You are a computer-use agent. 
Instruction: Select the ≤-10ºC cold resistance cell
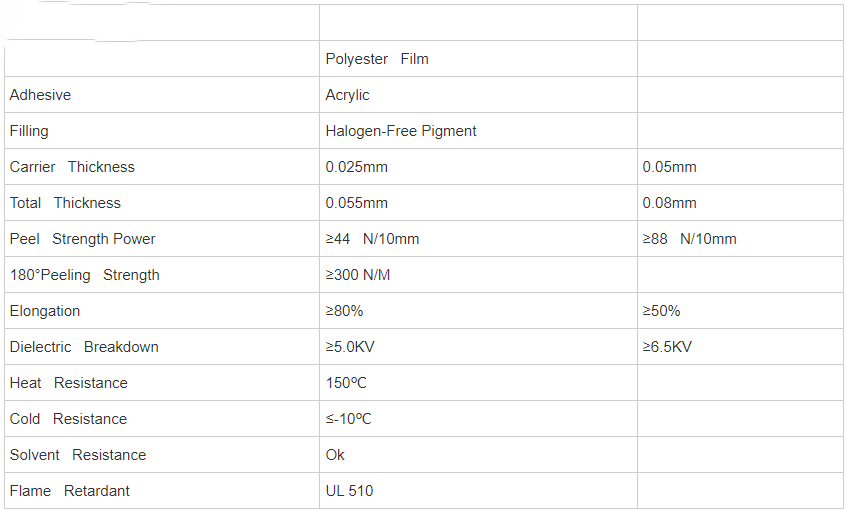pos(348,419)
